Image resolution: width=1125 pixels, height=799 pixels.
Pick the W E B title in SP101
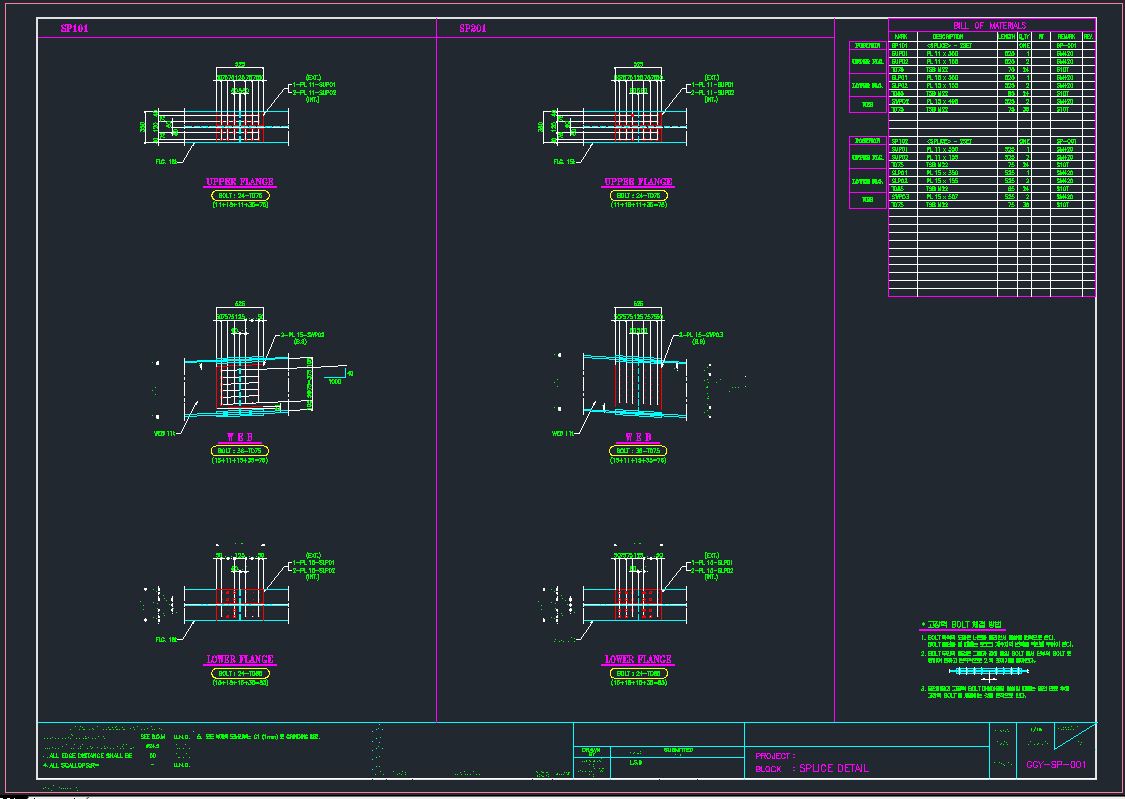tap(240, 437)
